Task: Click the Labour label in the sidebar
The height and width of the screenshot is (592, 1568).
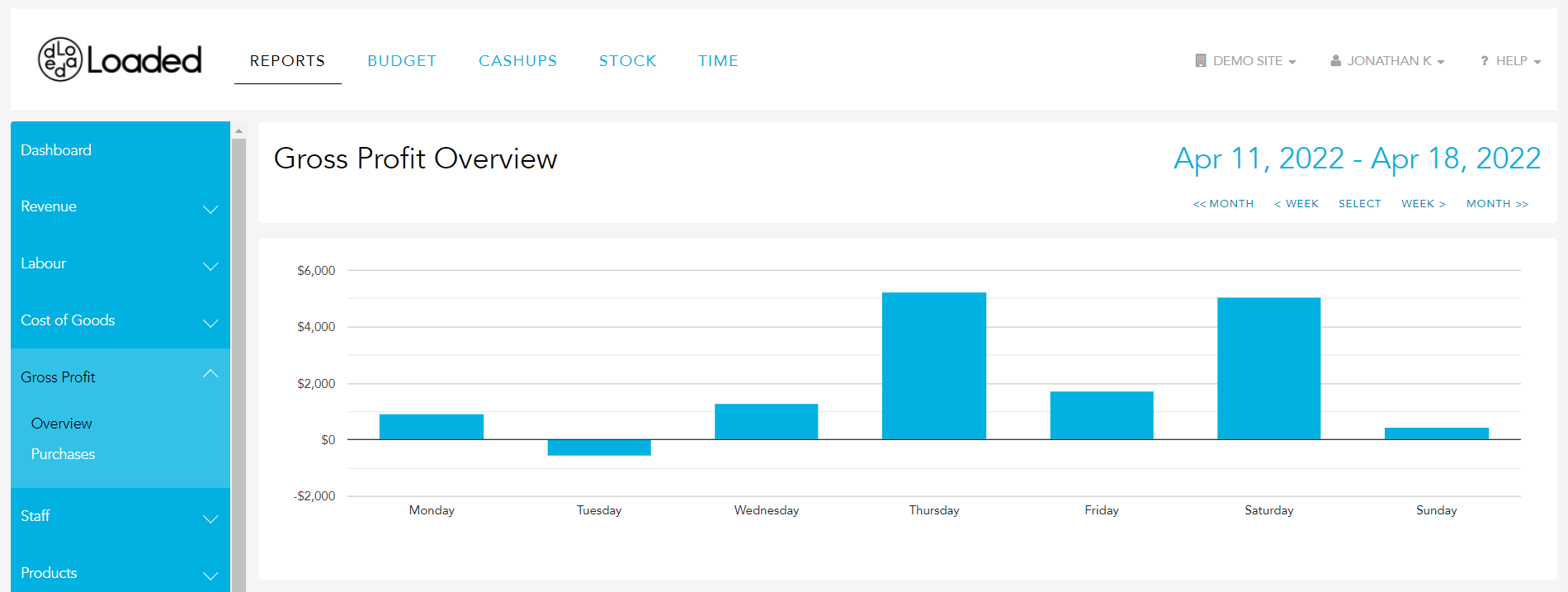Action: (x=43, y=263)
